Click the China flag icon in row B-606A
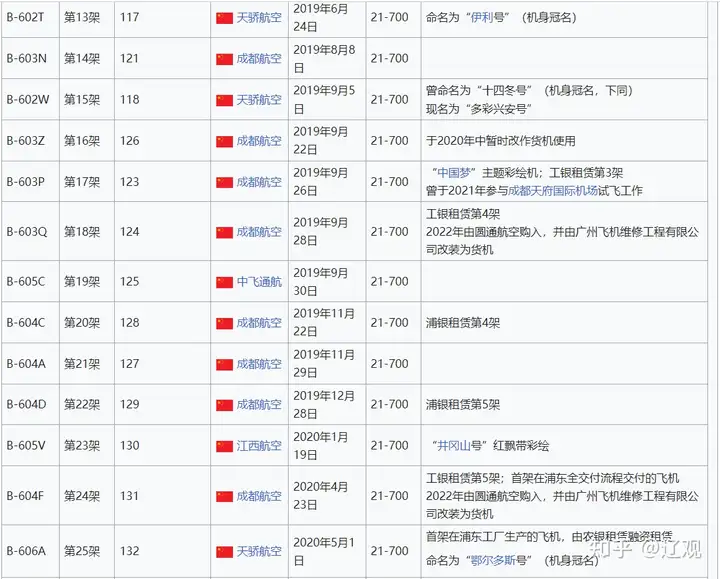720x579 pixels. point(225,551)
